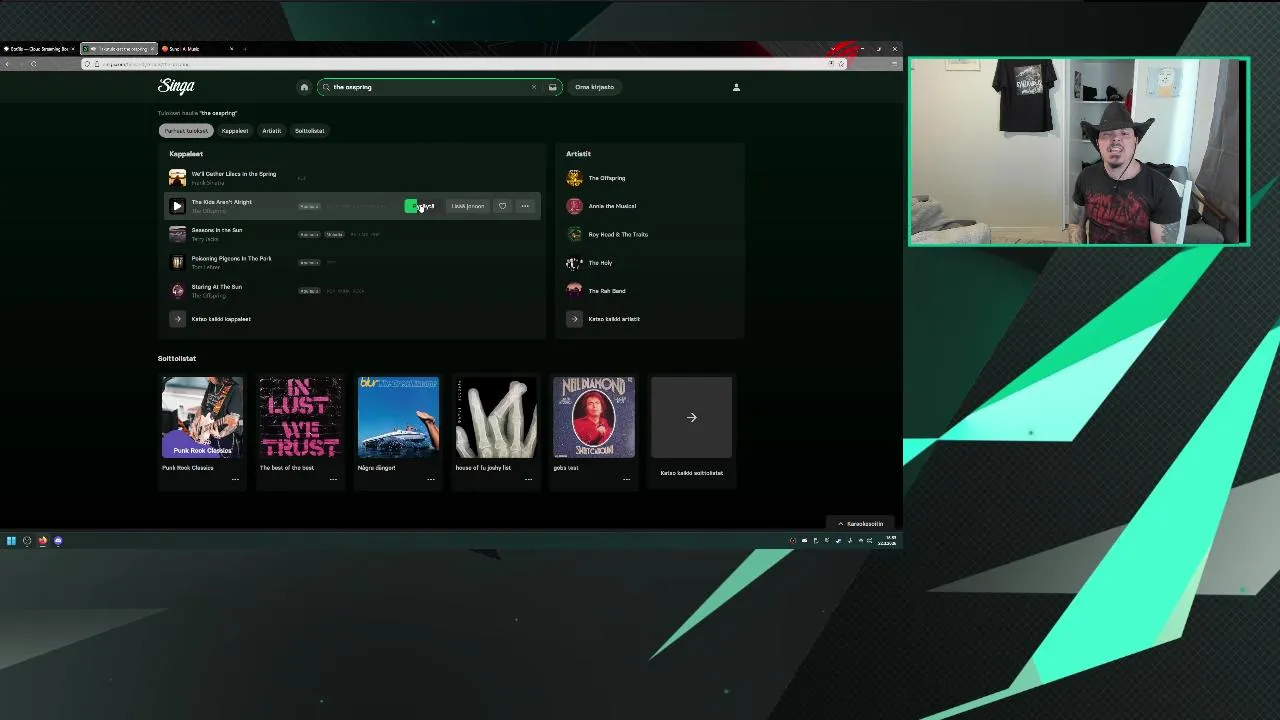Open the taskbar clock
Viewport: 1280px width, 720px height.
click(x=887, y=541)
